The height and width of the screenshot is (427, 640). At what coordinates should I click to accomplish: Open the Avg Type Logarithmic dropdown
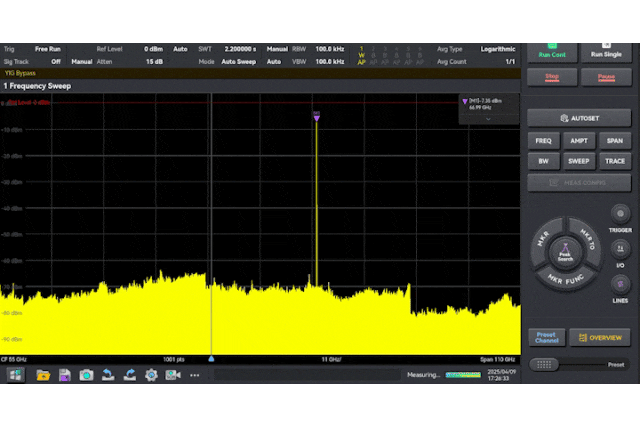pos(498,49)
